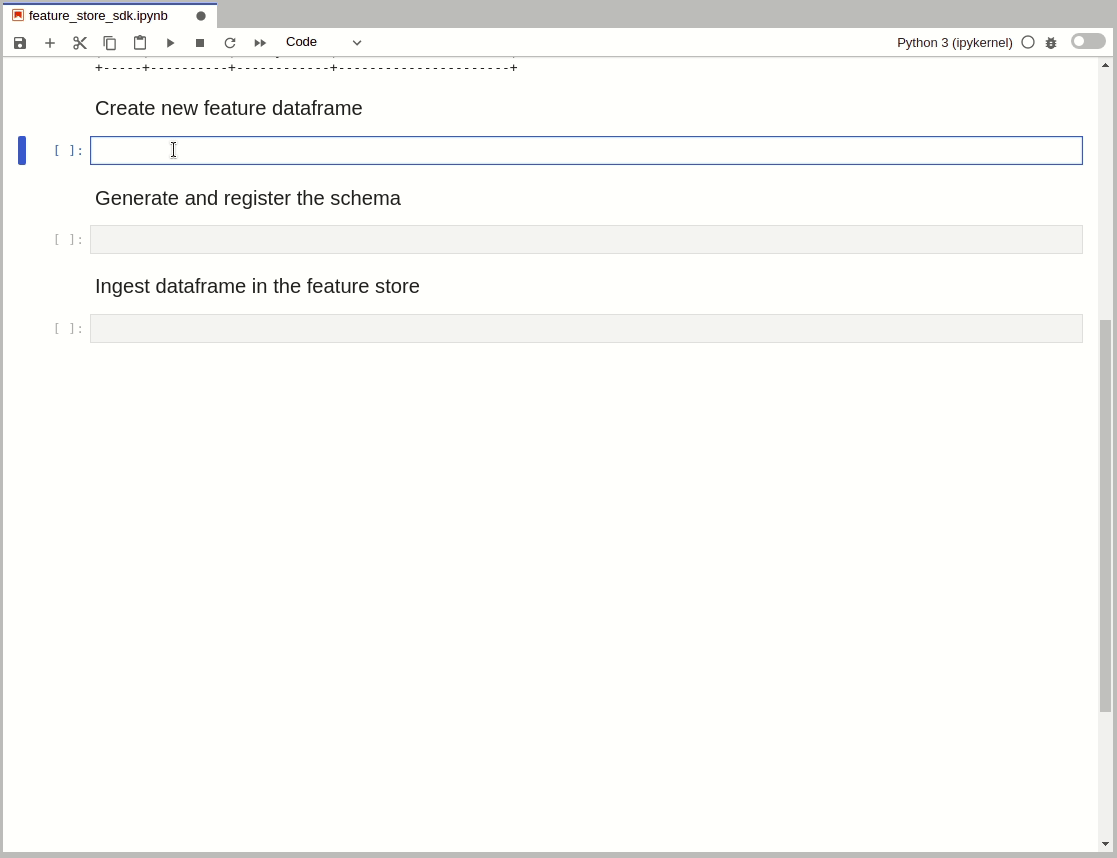Click the kernel status circle indicator
This screenshot has height=858, width=1117.
point(1028,42)
